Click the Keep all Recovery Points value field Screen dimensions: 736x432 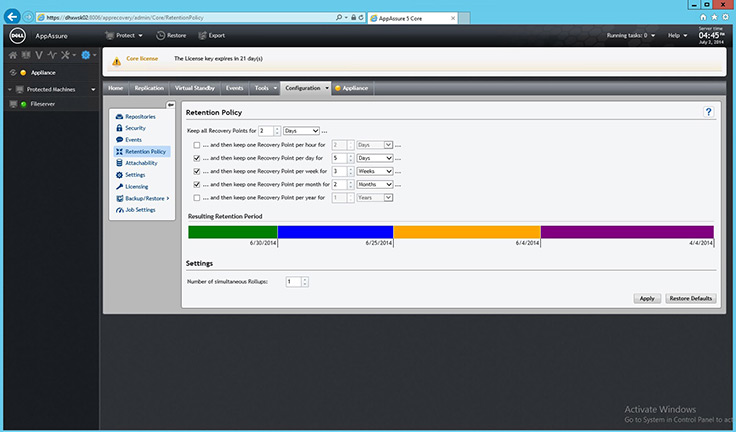click(x=266, y=131)
